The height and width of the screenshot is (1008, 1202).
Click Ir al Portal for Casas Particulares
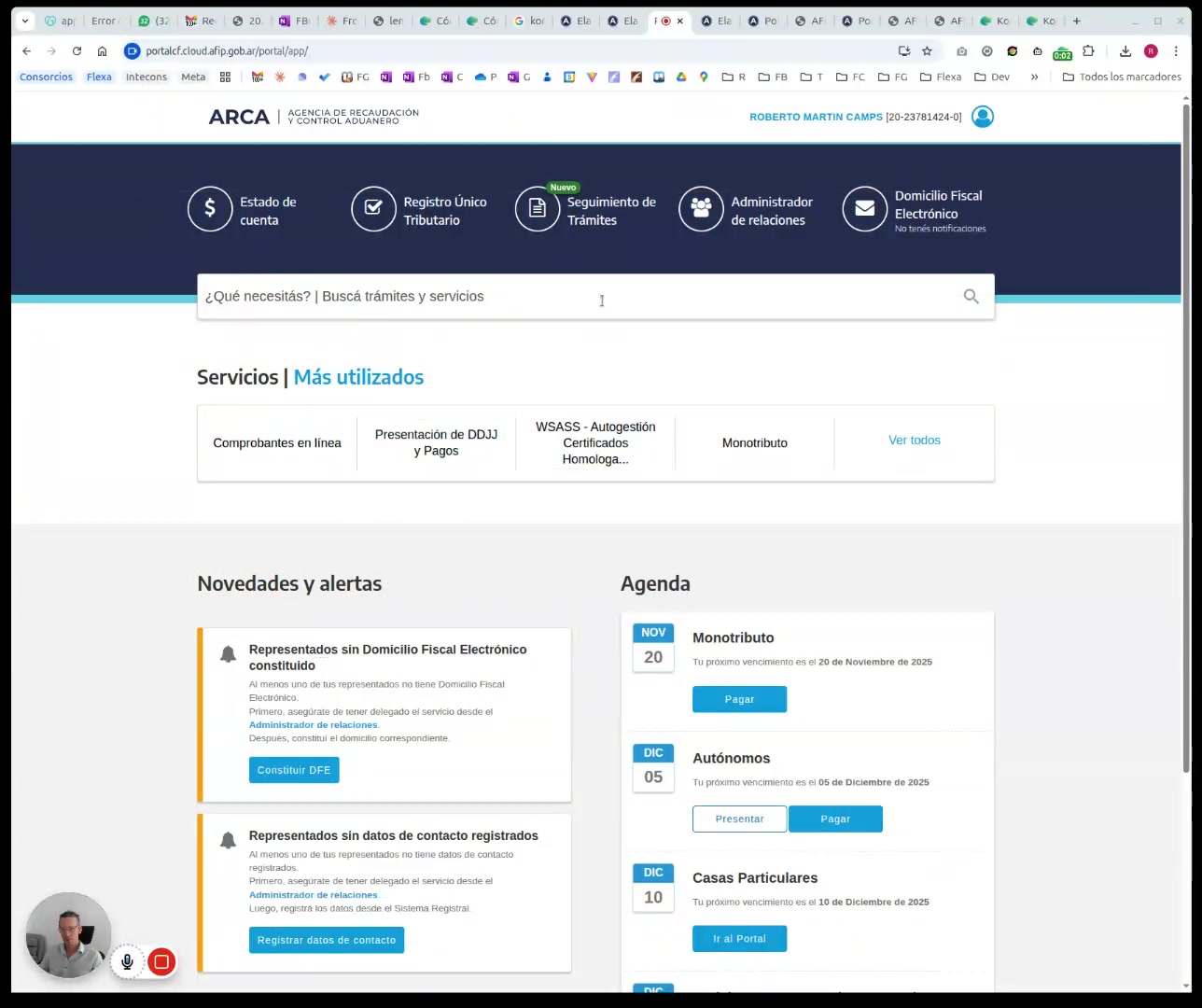coord(739,939)
